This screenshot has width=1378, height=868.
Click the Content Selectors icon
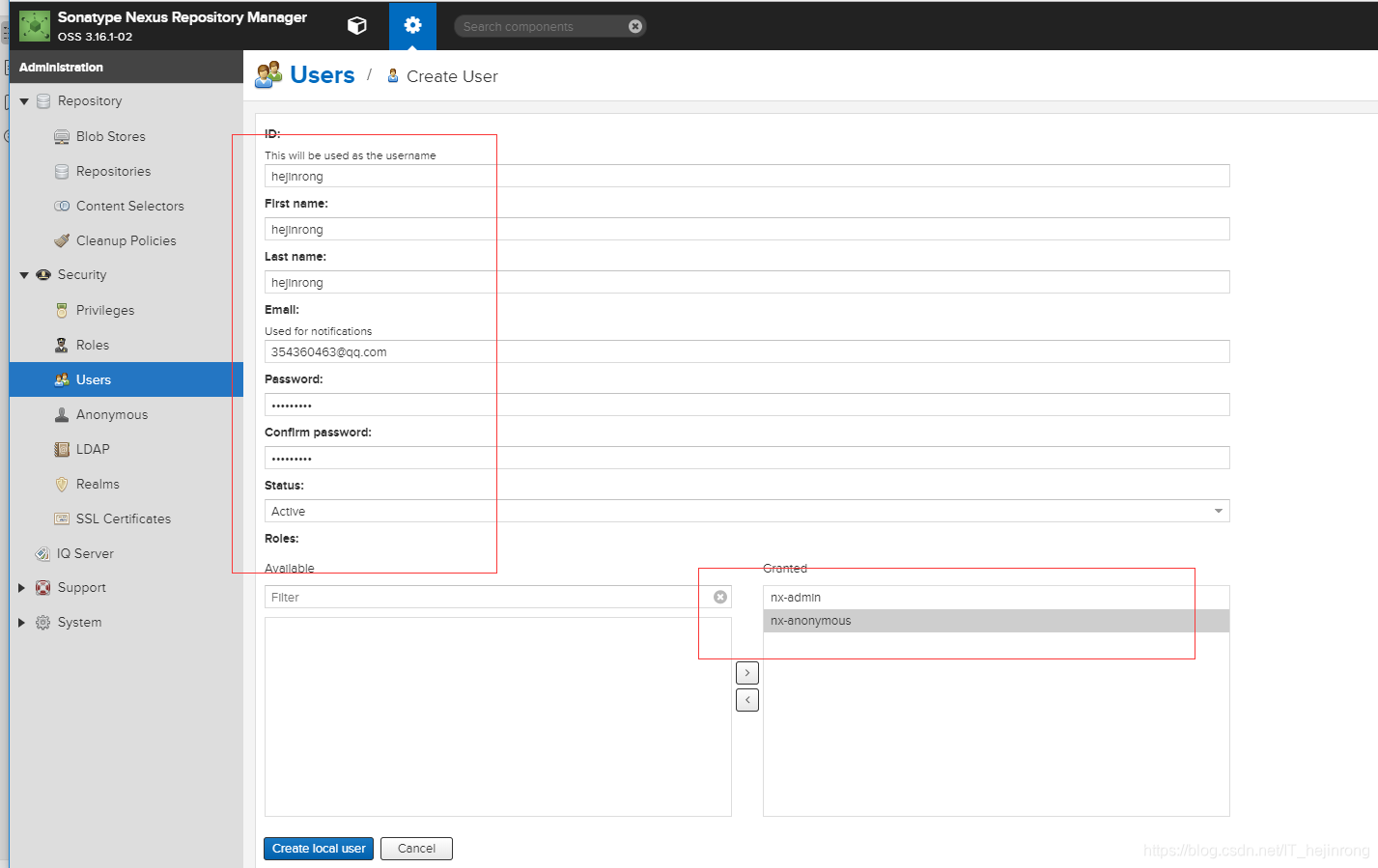pos(62,207)
